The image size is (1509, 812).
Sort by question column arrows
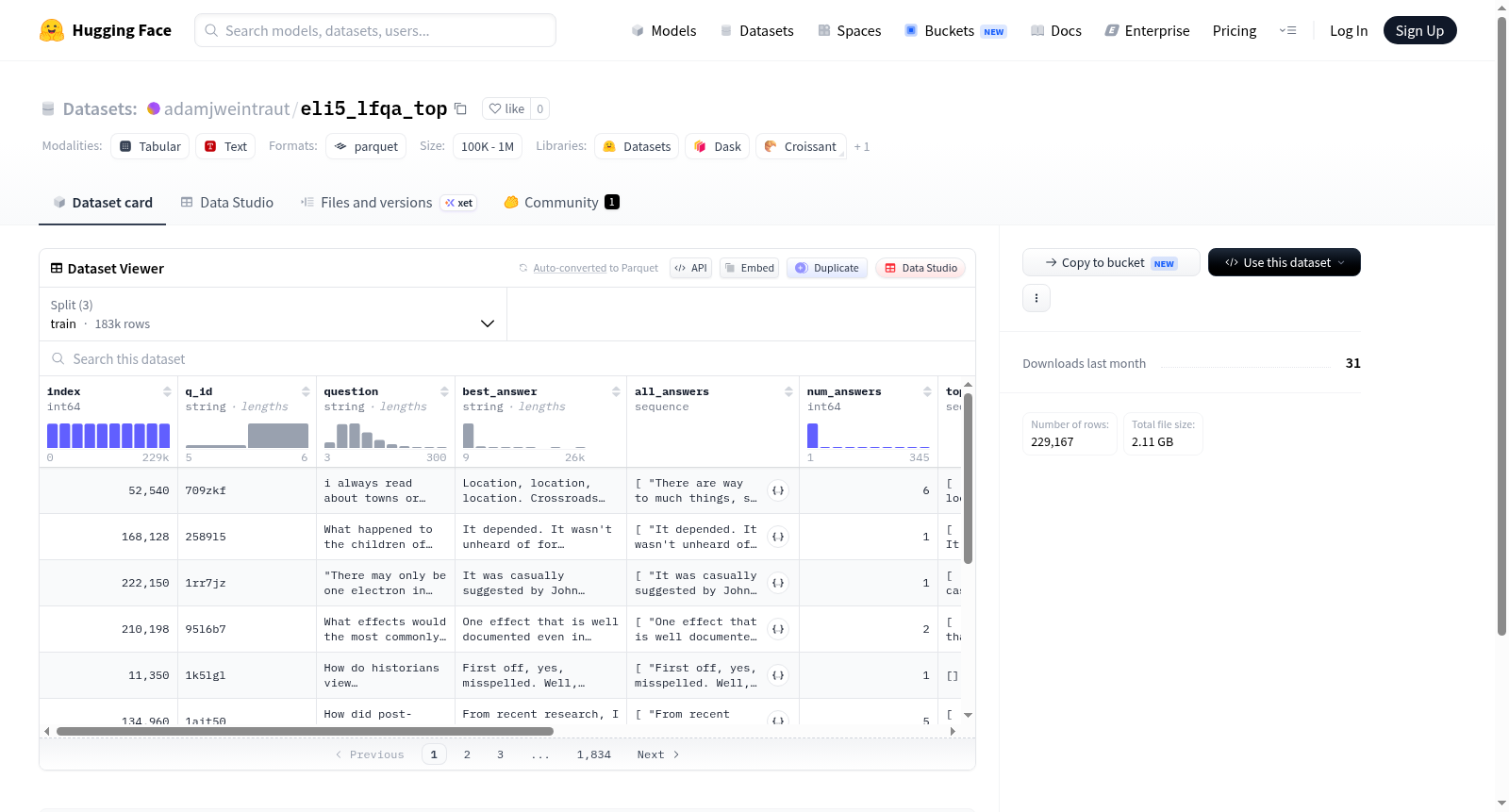(x=444, y=391)
